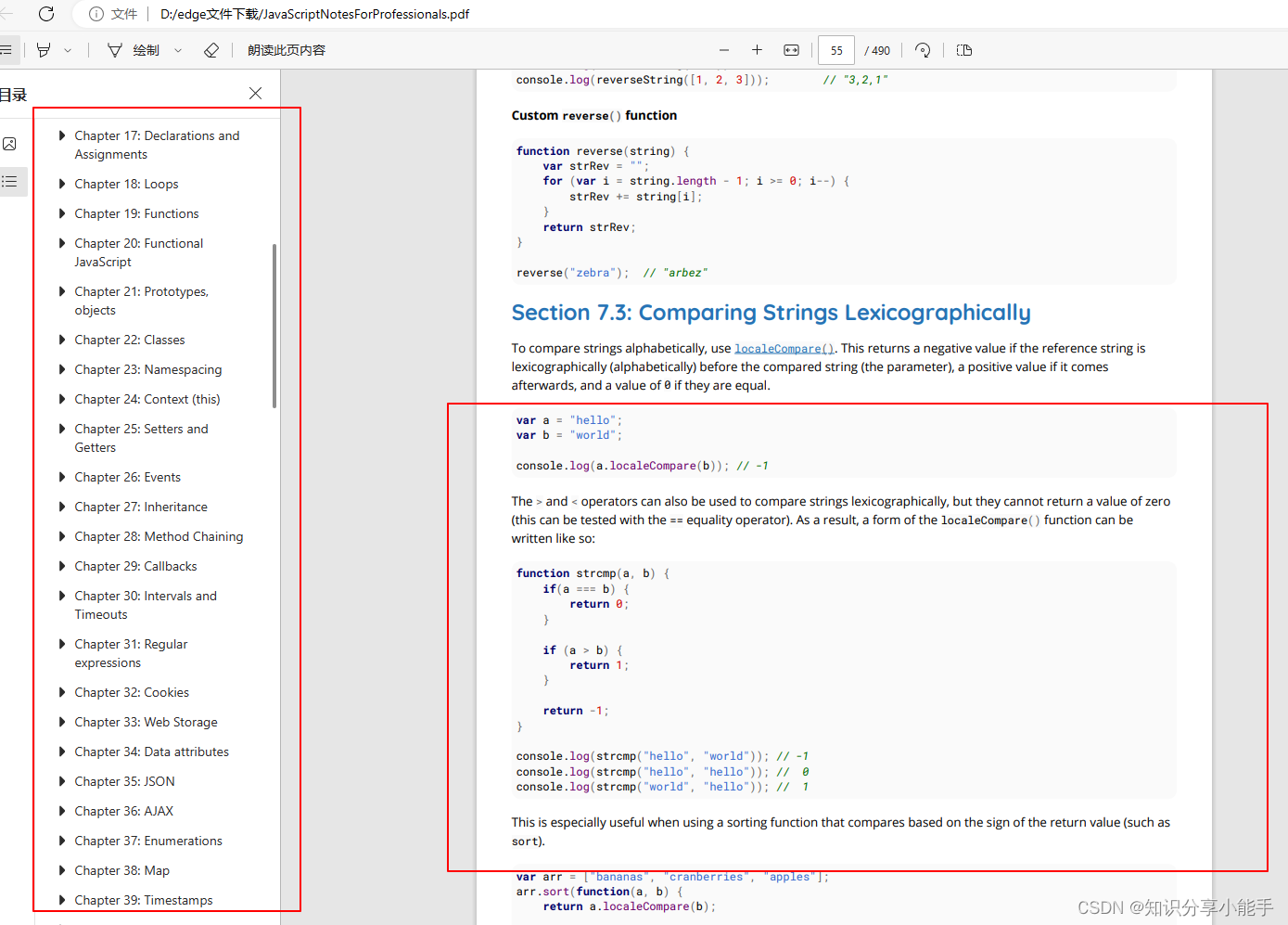Screen dimensions: 1288x925
Task: Select the Draw (绘制) tool
Action: pos(134,50)
